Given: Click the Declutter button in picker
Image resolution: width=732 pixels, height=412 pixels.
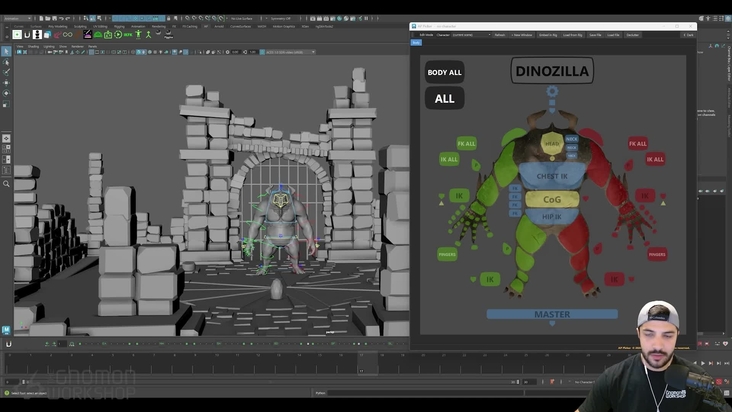Looking at the screenshot, I should [x=633, y=35].
